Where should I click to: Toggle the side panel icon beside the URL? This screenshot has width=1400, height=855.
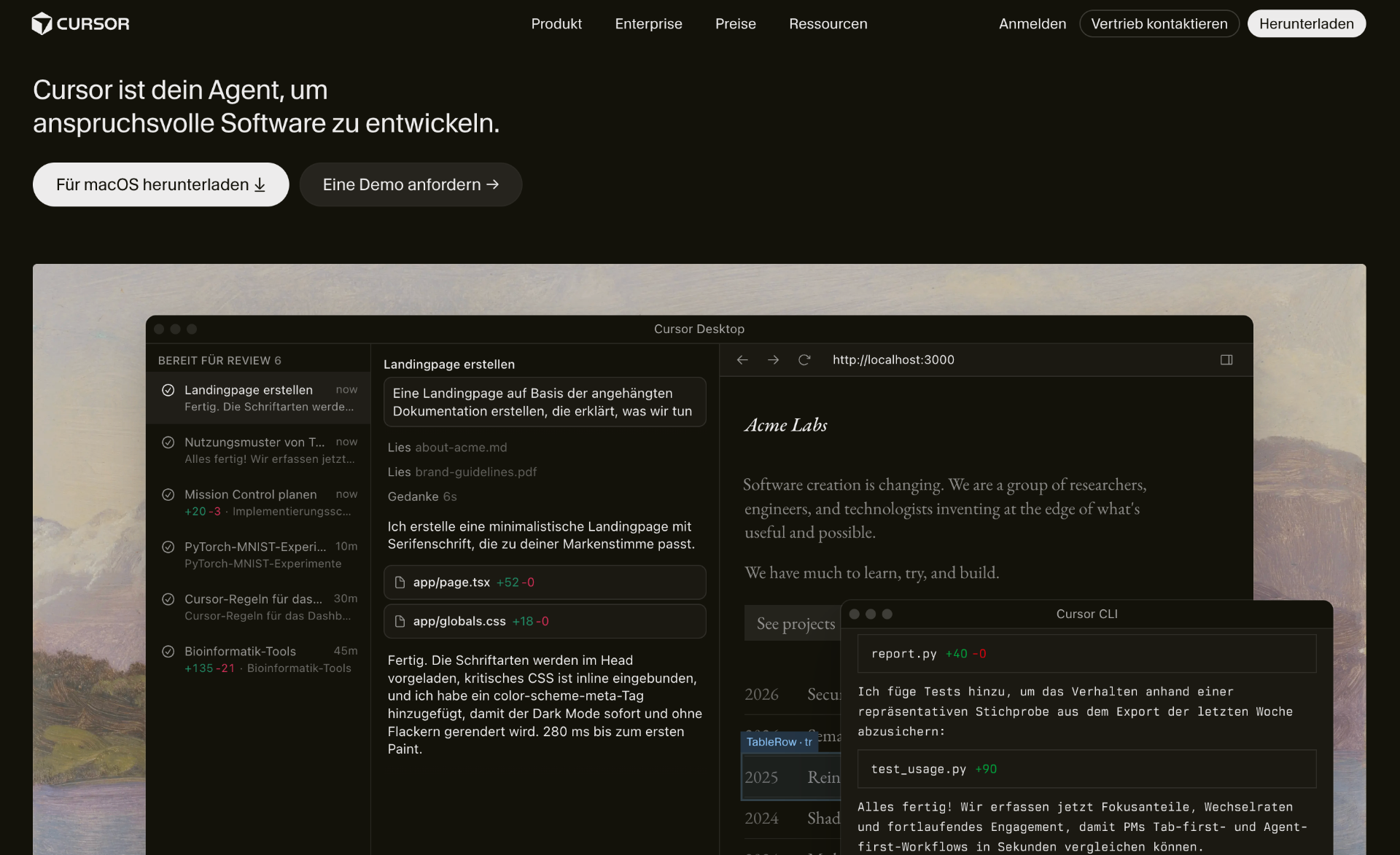pyautogui.click(x=1226, y=359)
